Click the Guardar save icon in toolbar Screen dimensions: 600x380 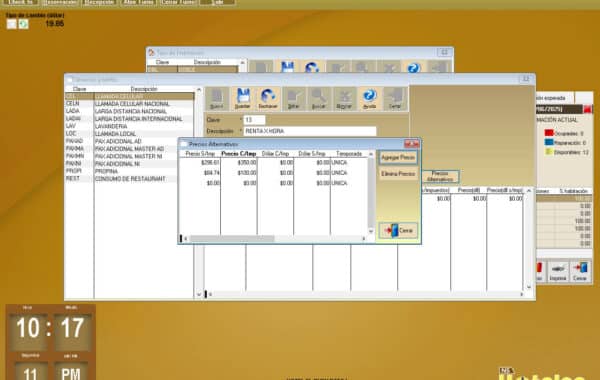[x=243, y=99]
